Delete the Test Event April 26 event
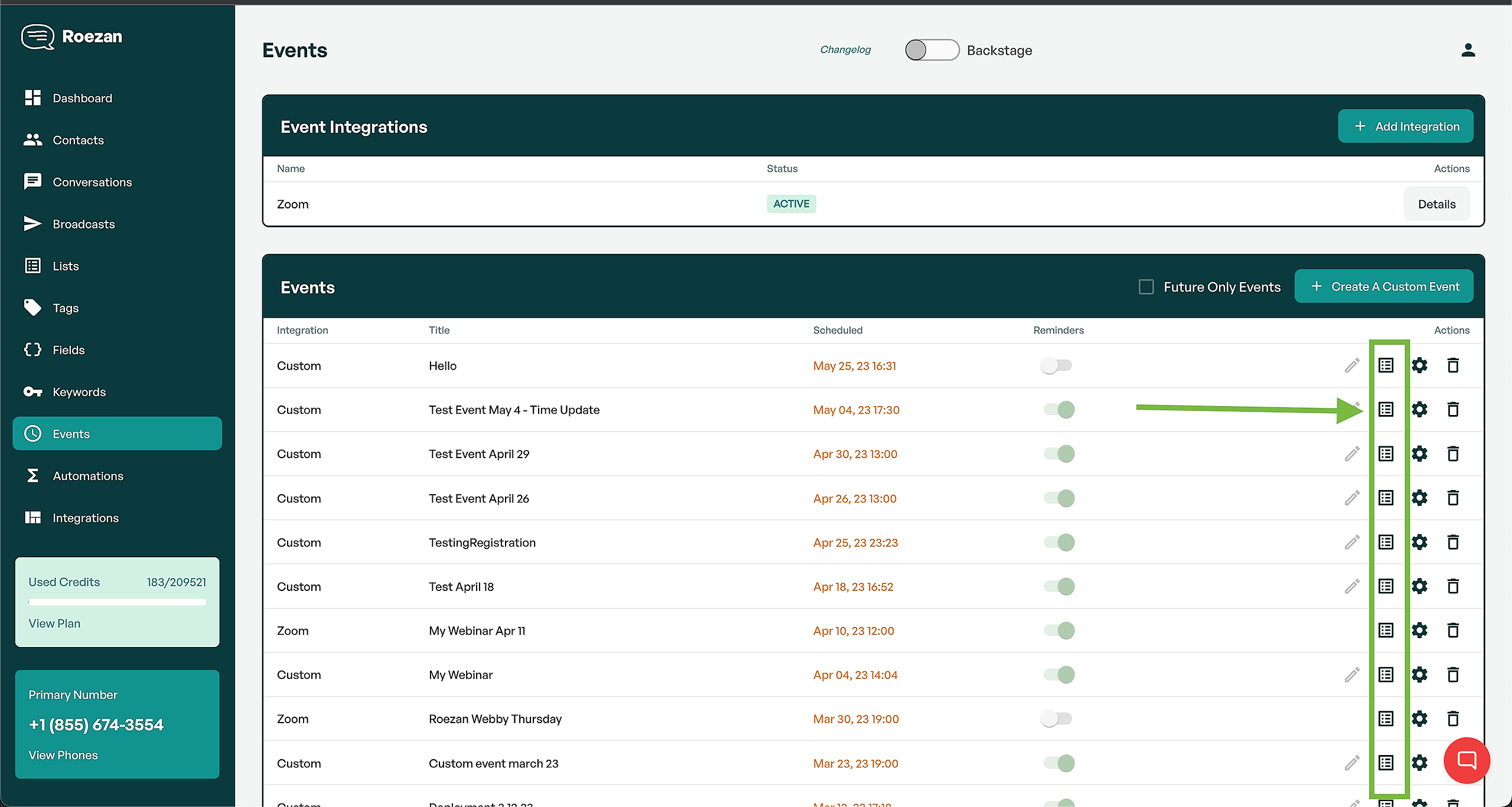The height and width of the screenshot is (807, 1512). tap(1453, 498)
